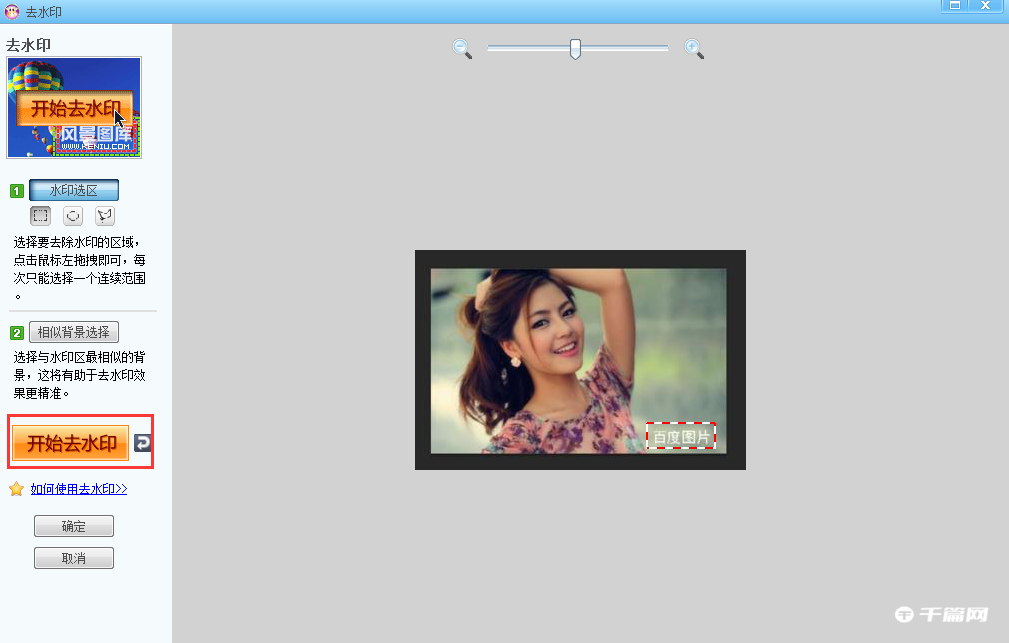Maximize the 去水印 window
This screenshot has height=643, width=1009.
955,6
